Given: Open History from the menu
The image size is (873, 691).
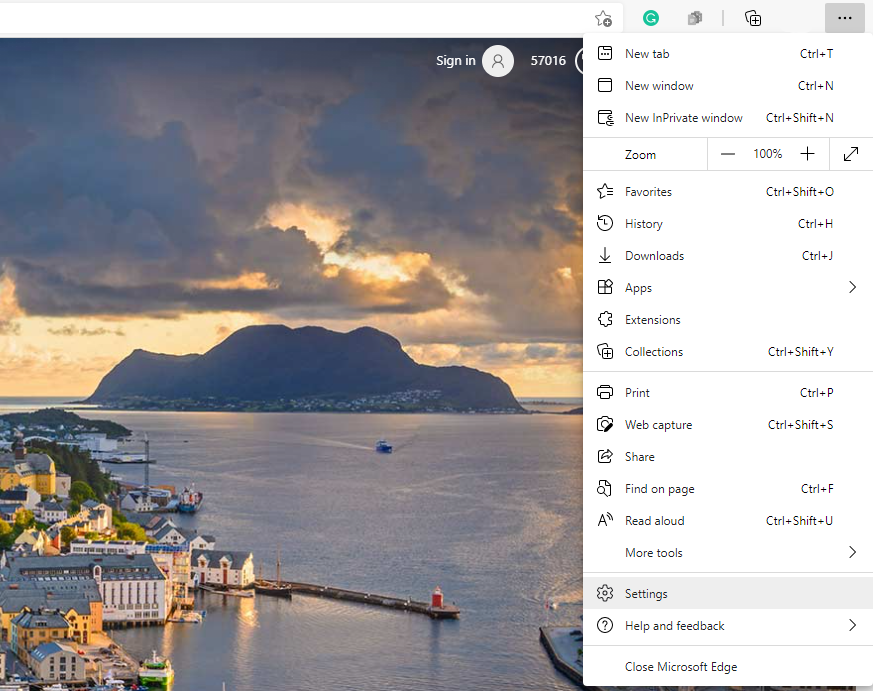Looking at the screenshot, I should 643,223.
